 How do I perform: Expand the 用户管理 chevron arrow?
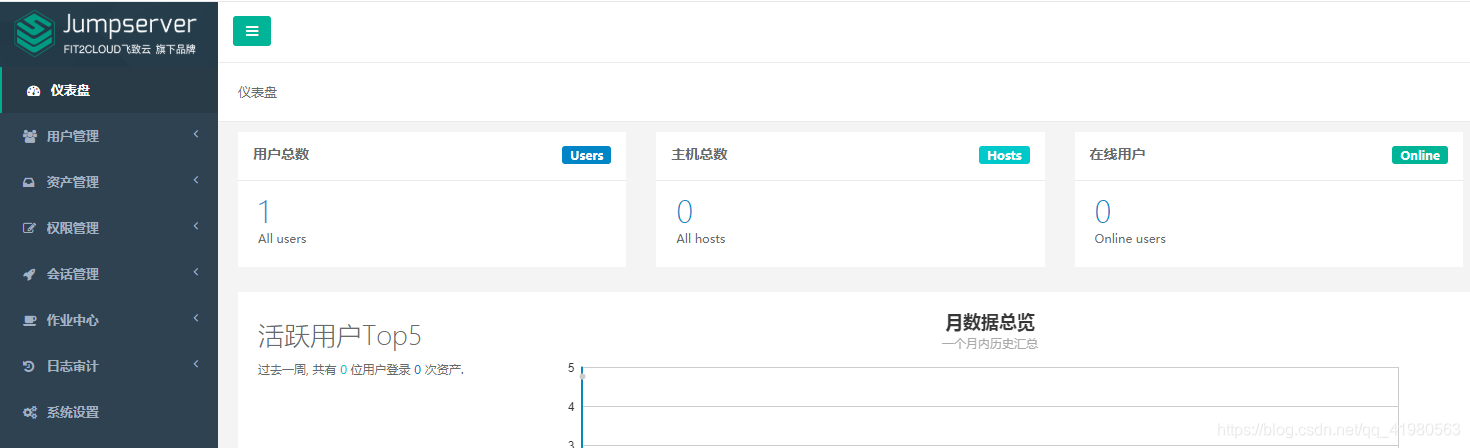(196, 134)
